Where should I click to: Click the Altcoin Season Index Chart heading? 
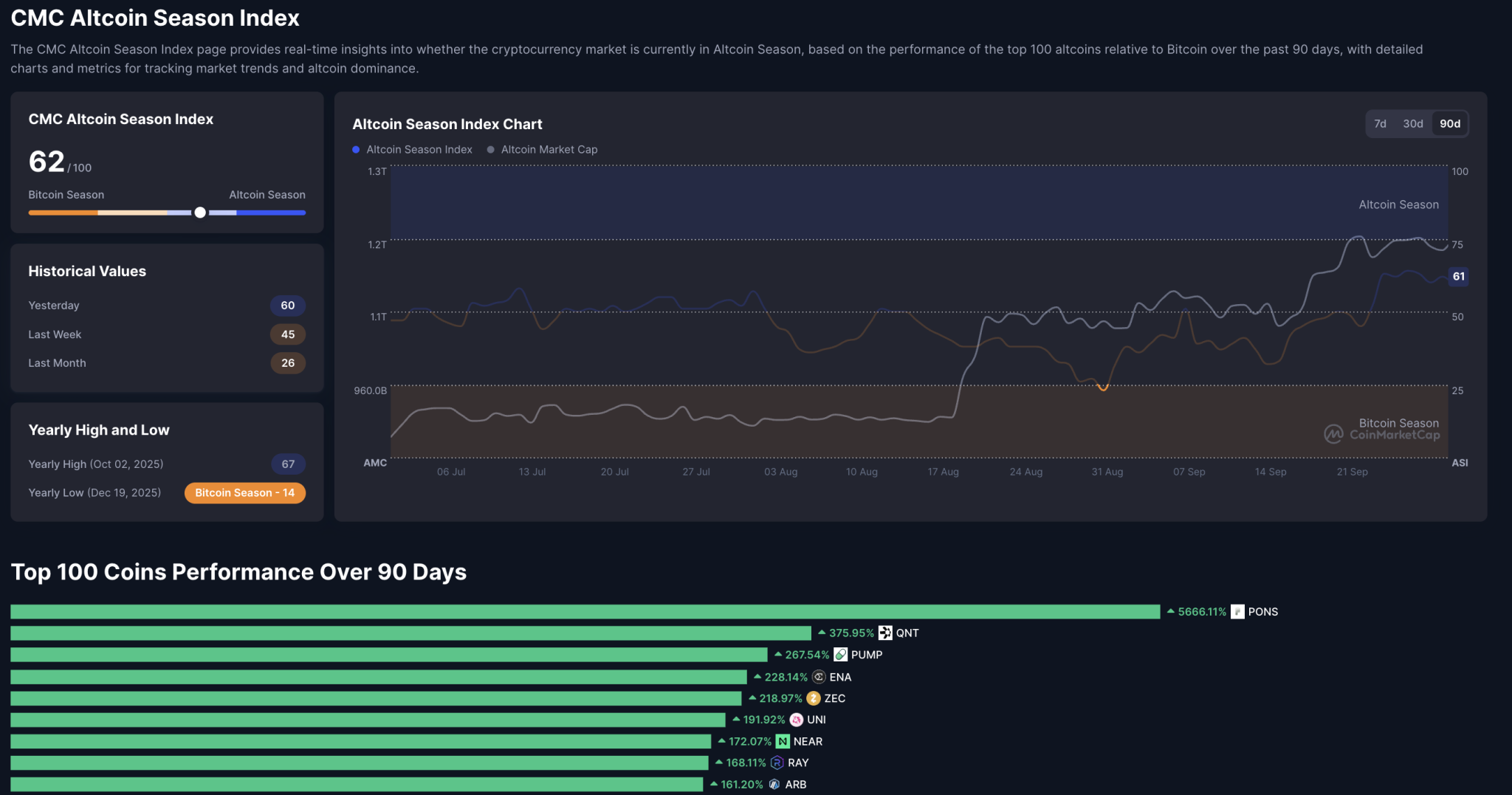pos(447,124)
